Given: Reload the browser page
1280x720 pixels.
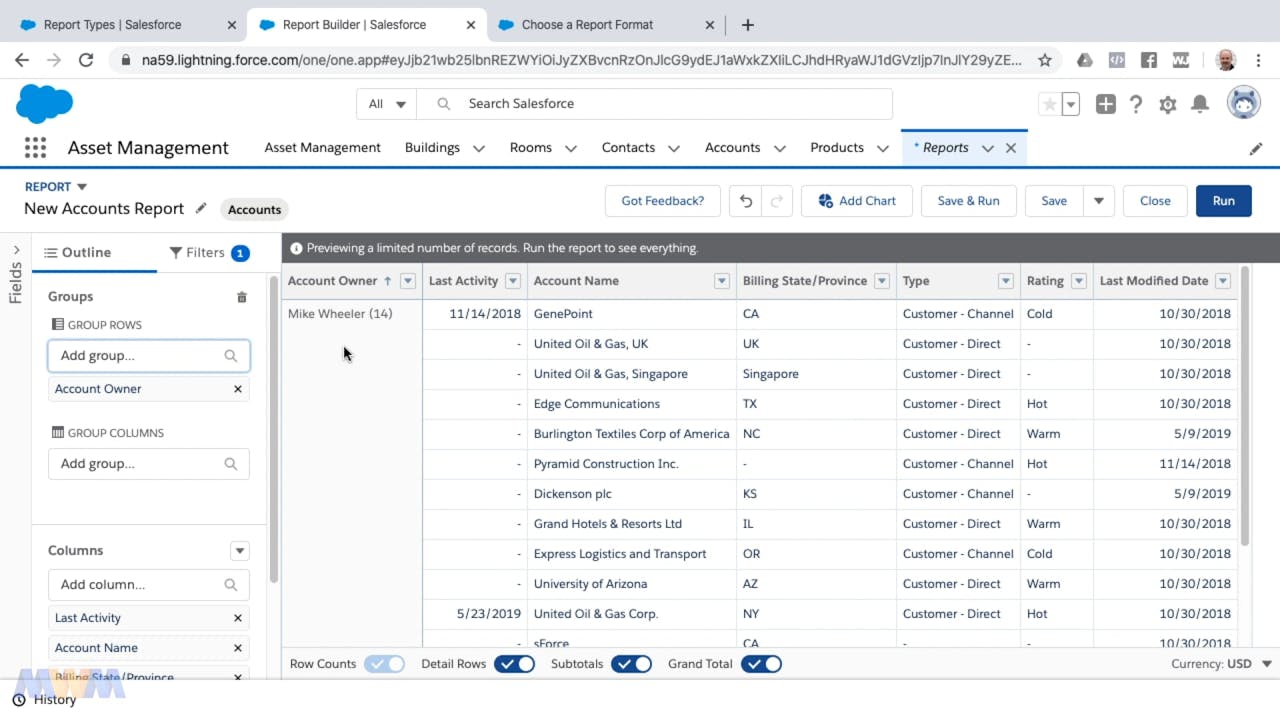Looking at the screenshot, I should (86, 60).
